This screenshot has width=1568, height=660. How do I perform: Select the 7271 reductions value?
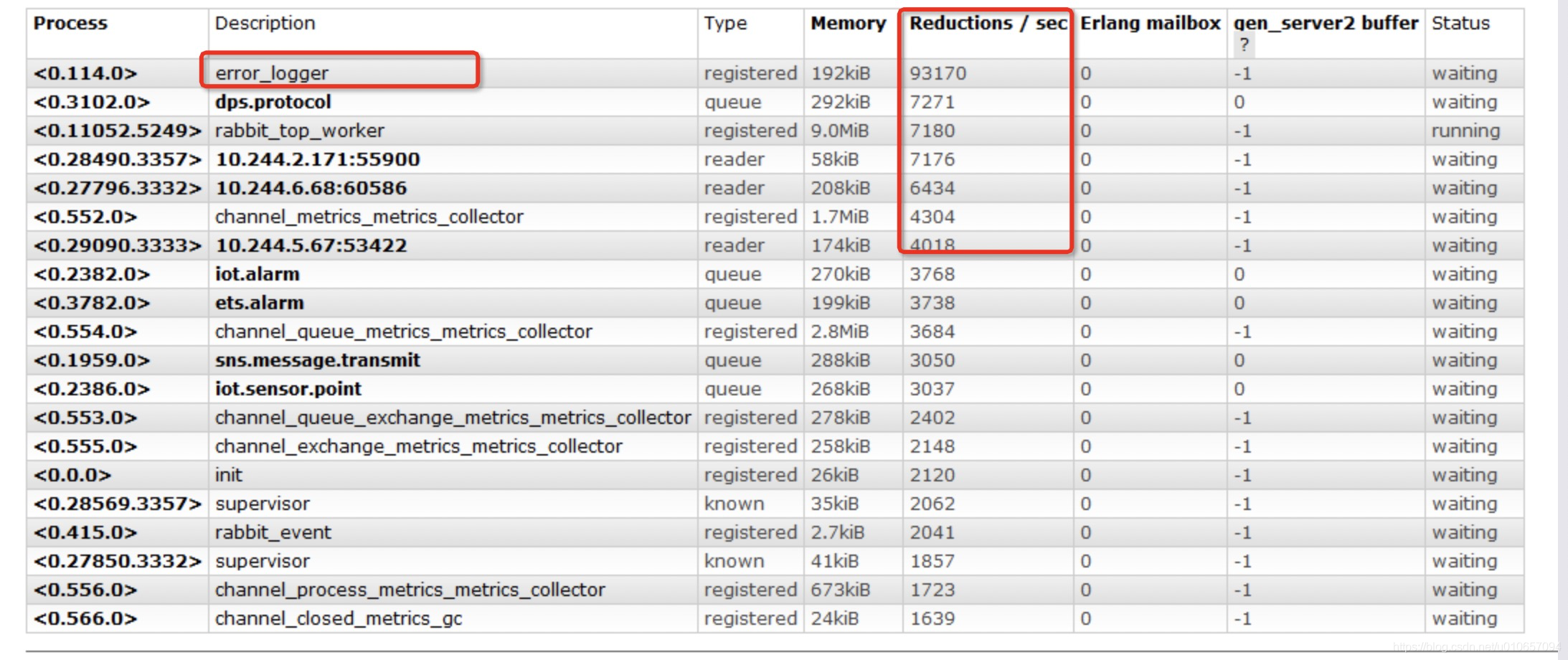coord(932,102)
